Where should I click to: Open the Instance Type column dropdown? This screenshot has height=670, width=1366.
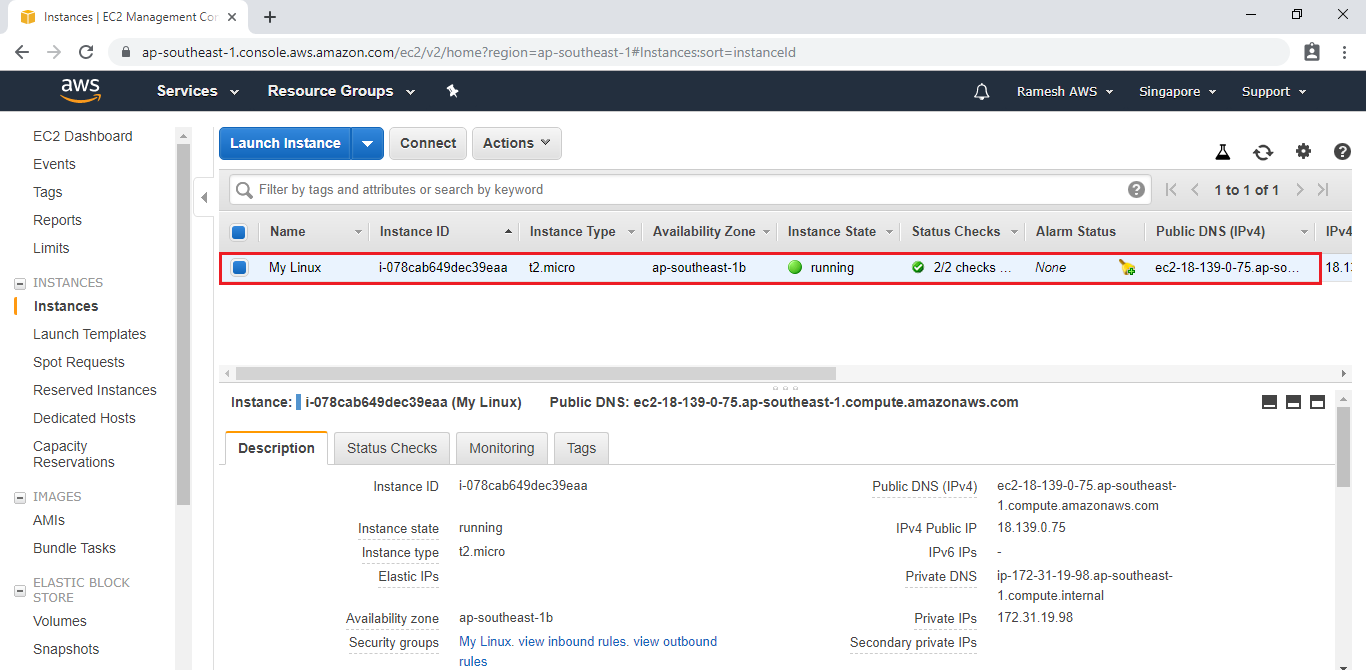pos(631,232)
